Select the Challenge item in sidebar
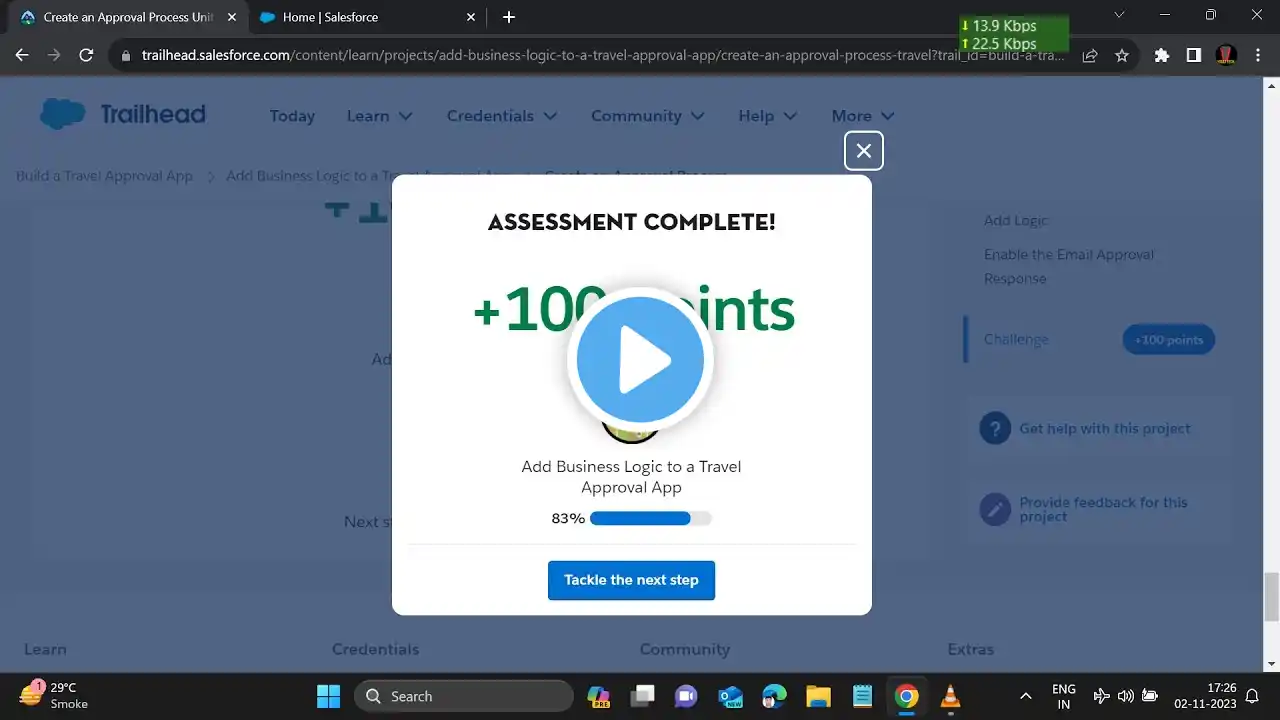This screenshot has height=720, width=1280. tap(1016, 339)
